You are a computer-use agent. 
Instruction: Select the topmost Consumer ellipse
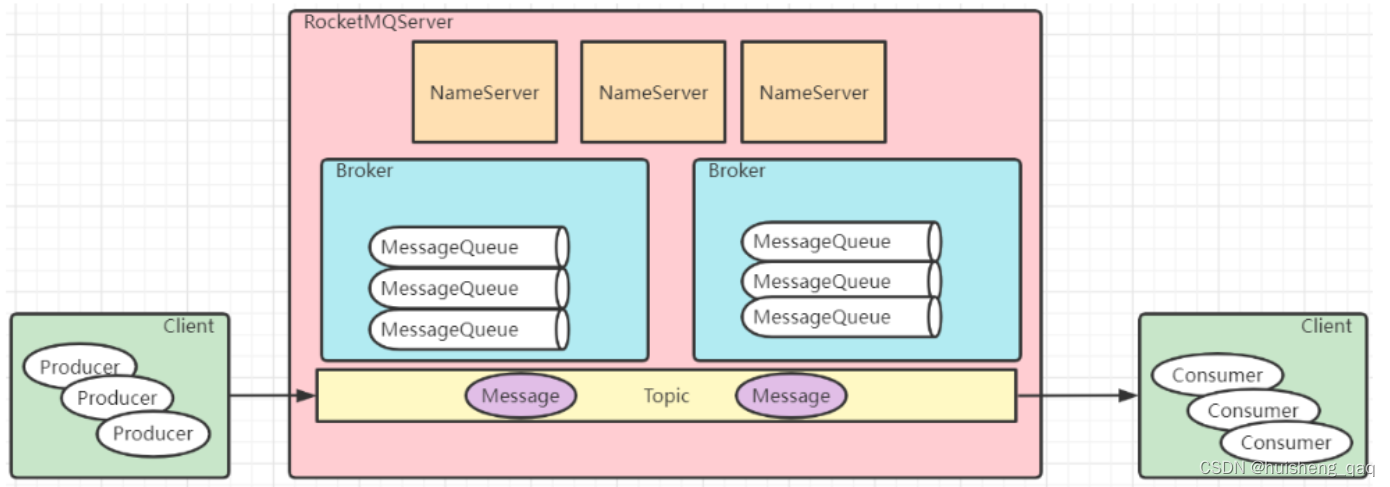click(1217, 376)
